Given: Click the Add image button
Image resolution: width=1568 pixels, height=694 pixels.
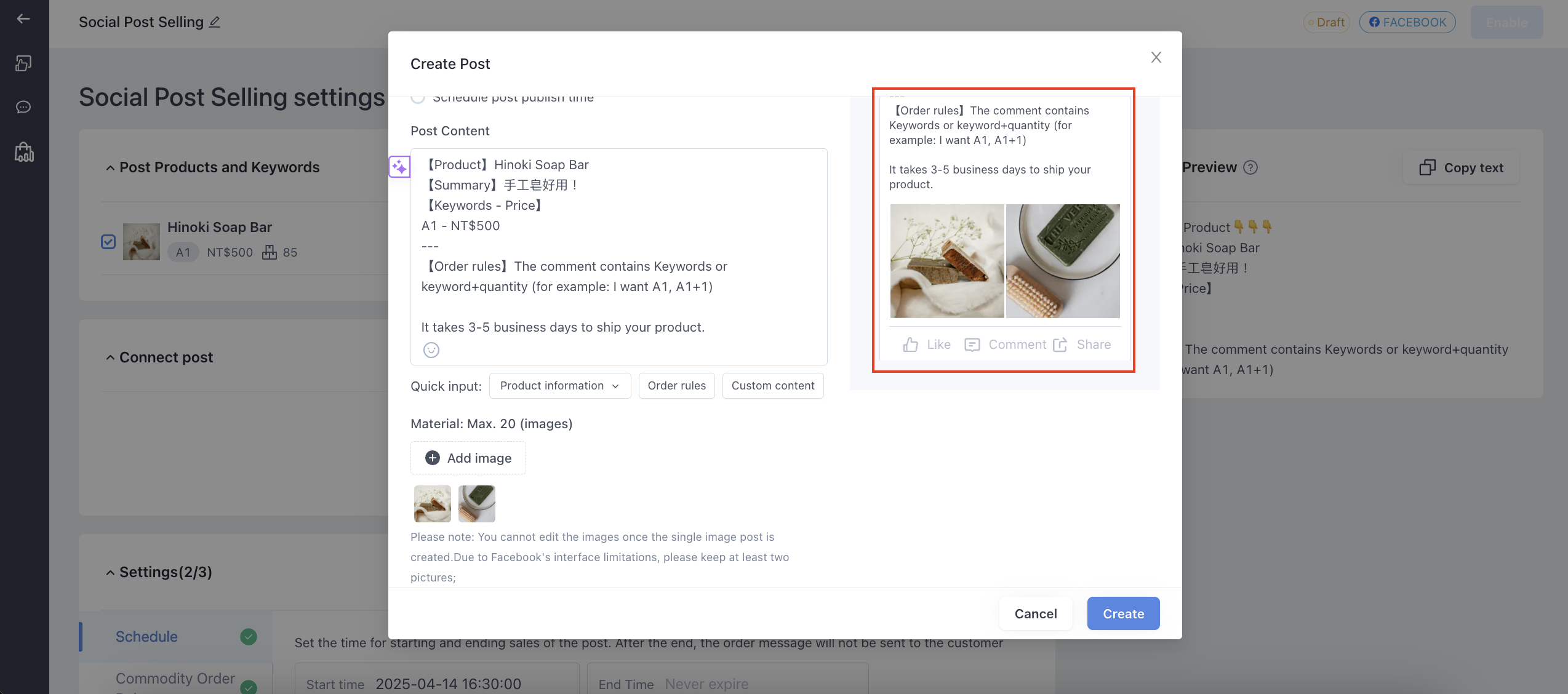Looking at the screenshot, I should pos(468,458).
